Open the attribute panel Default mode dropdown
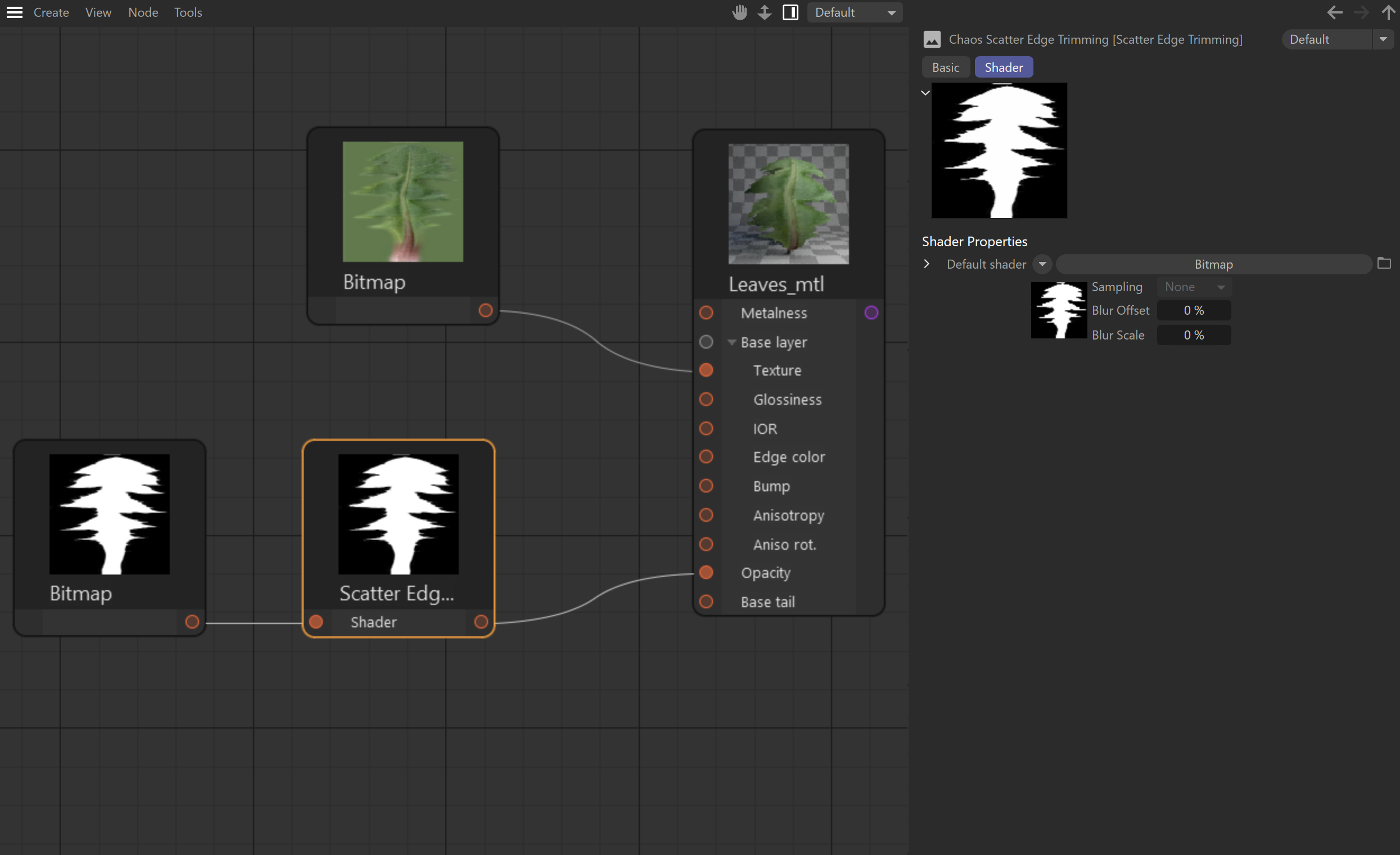This screenshot has width=1400, height=855. point(1338,39)
